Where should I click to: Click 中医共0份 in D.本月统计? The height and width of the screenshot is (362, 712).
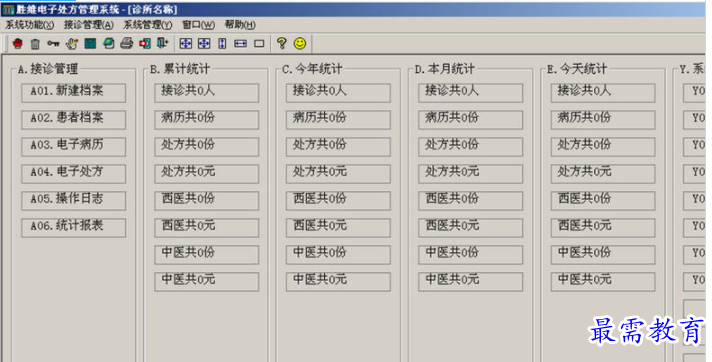tap(470, 255)
